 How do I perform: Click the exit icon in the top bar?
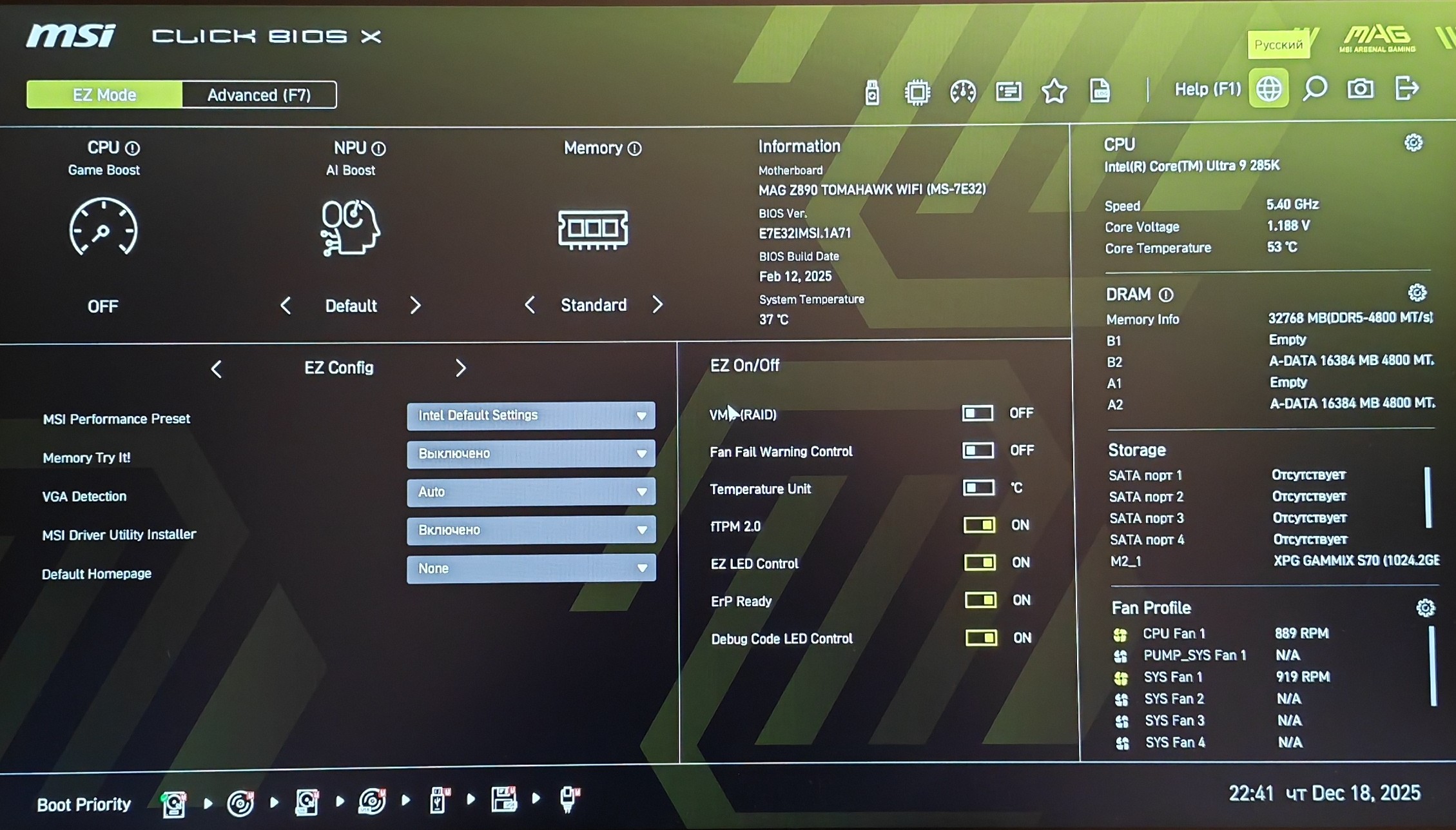pyautogui.click(x=1407, y=88)
